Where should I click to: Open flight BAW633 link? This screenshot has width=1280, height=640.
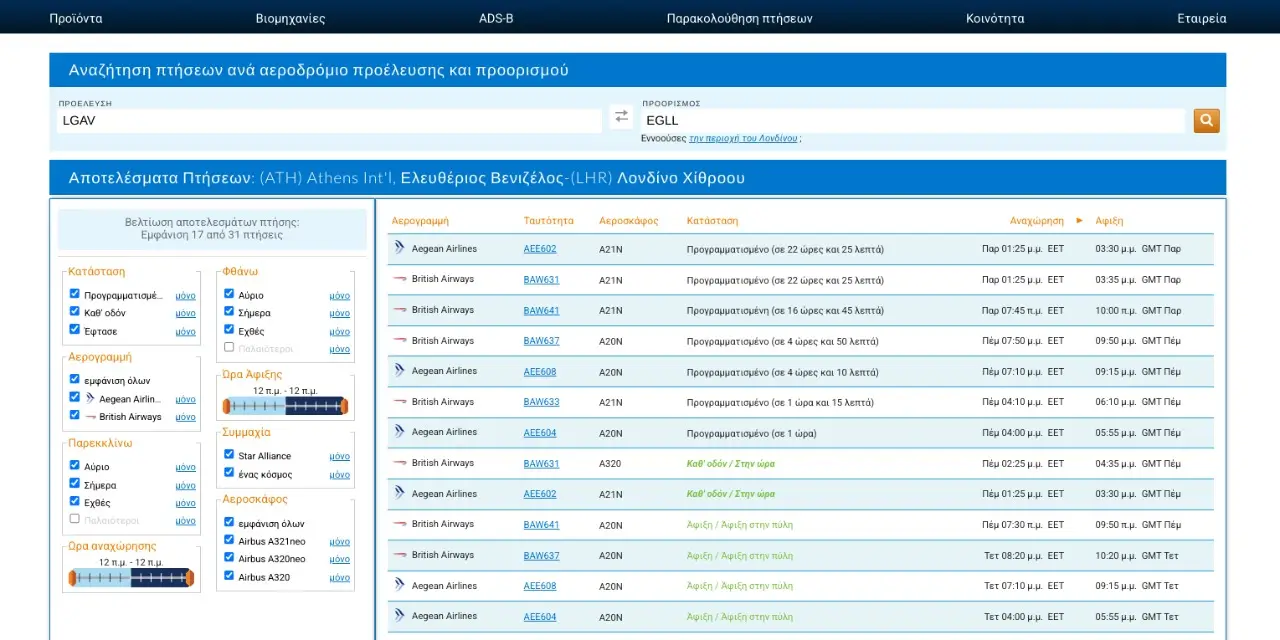point(541,402)
